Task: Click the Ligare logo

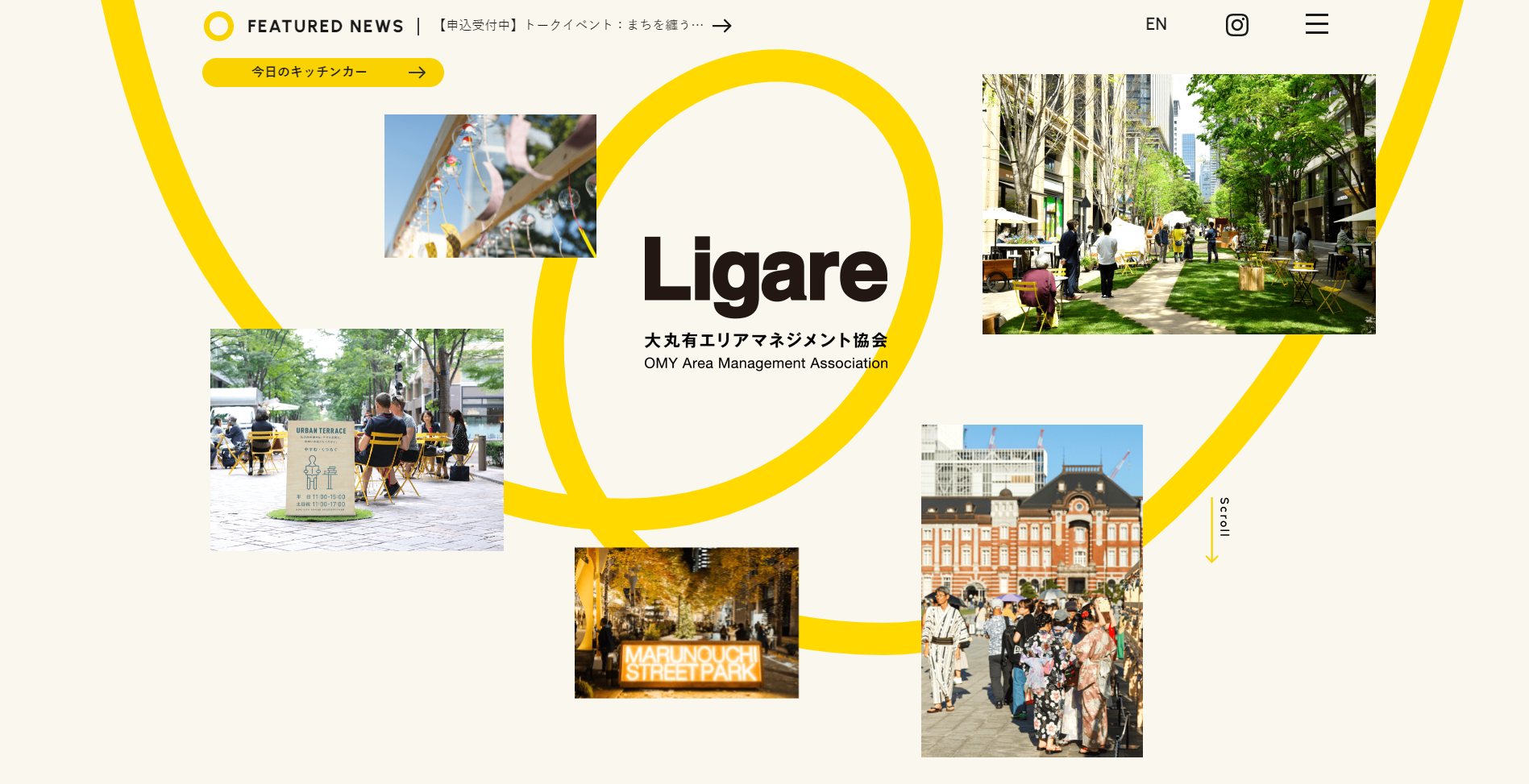Action: point(766,276)
